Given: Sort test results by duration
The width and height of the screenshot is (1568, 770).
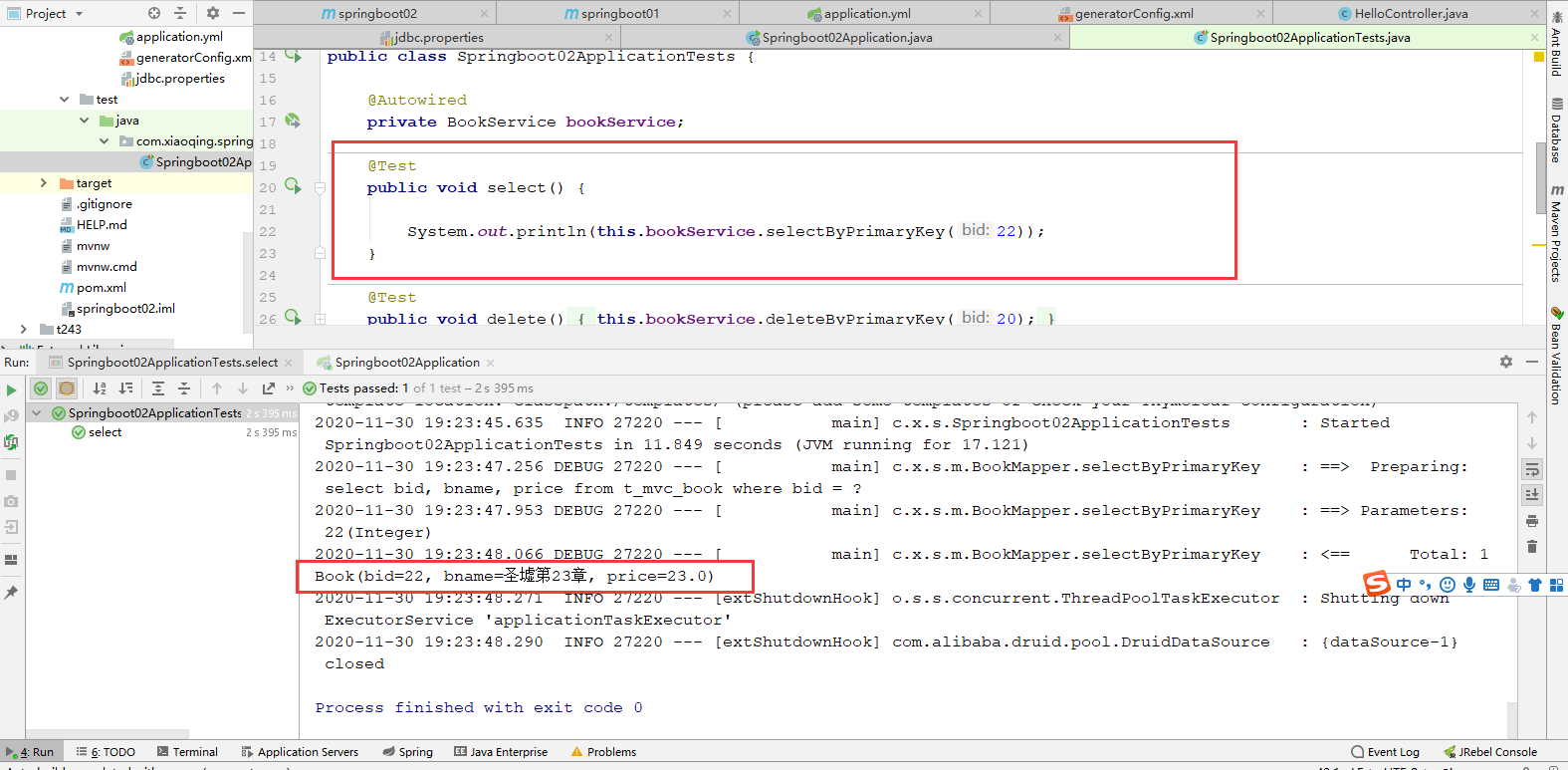Looking at the screenshot, I should (125, 388).
